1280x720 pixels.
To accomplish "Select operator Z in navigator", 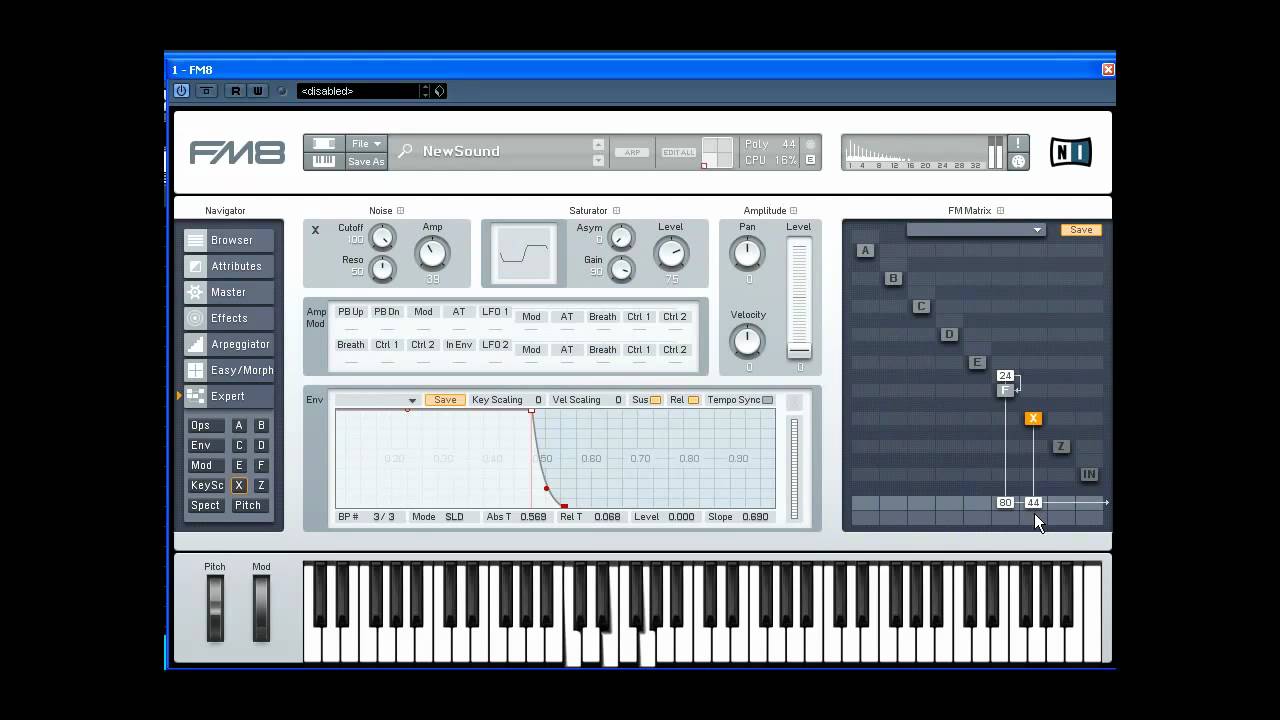I will pyautogui.click(x=261, y=486).
